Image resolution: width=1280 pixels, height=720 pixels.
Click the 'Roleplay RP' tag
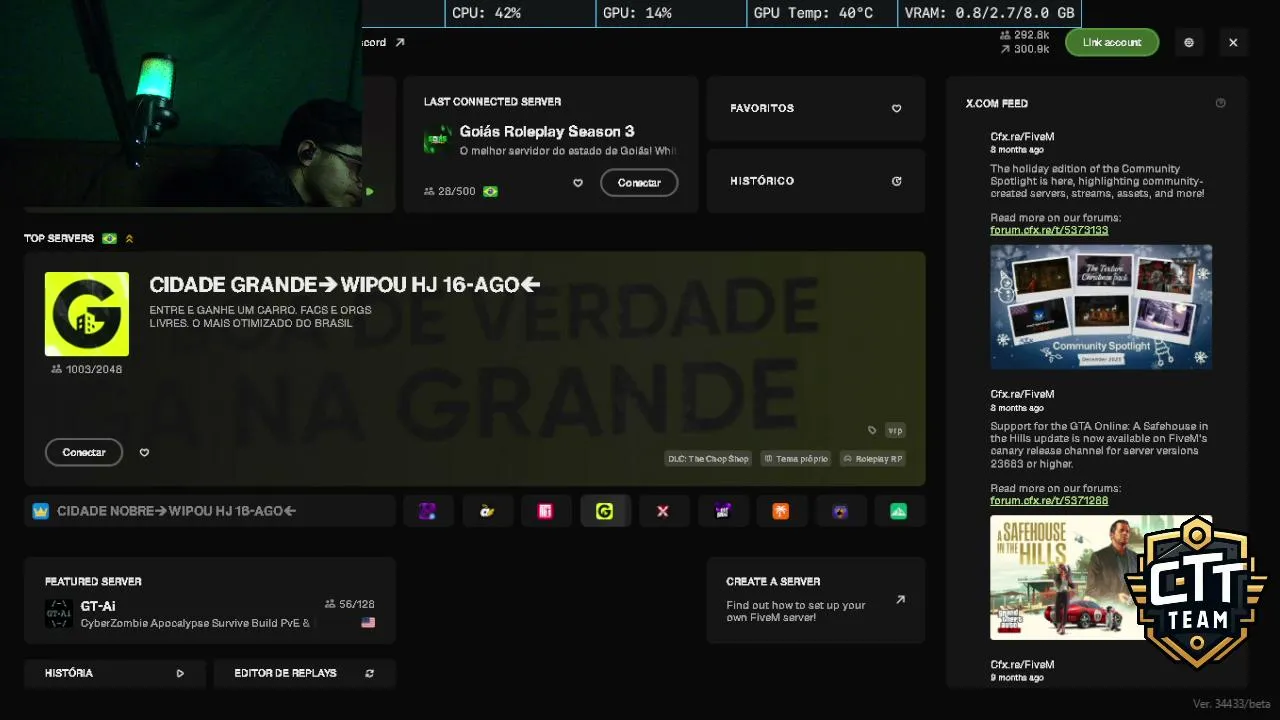[x=873, y=459]
